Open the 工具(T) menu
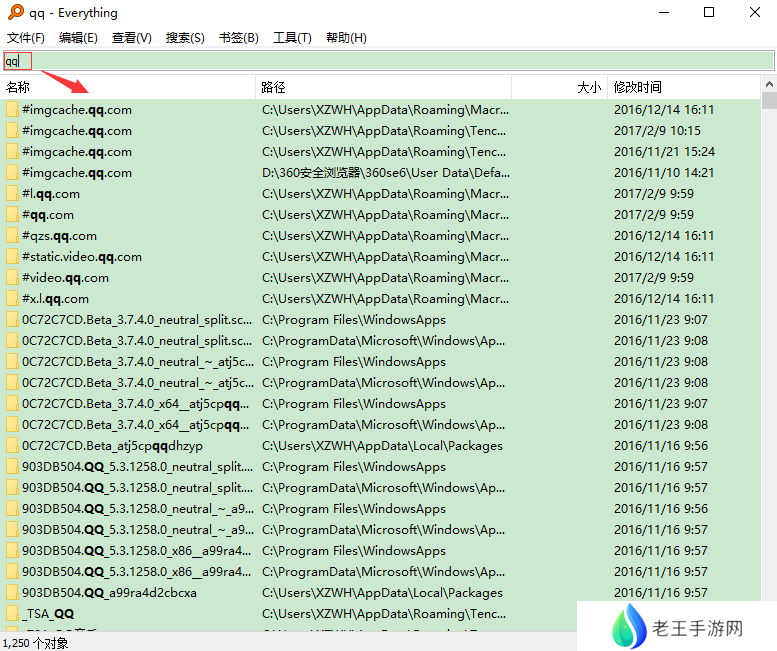Image resolution: width=777 pixels, height=651 pixels. coord(292,38)
